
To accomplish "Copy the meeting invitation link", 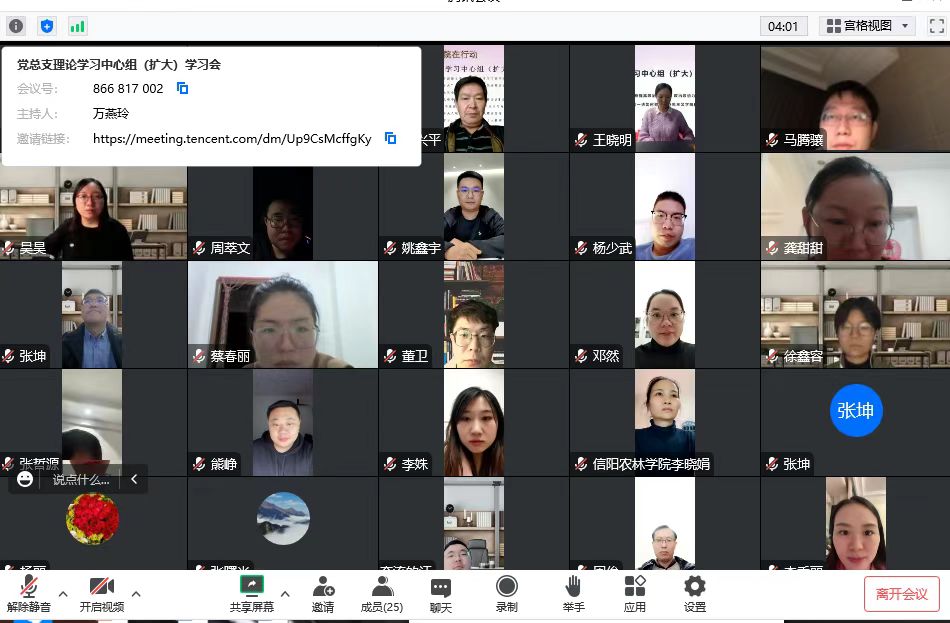I will pyautogui.click(x=390, y=138).
